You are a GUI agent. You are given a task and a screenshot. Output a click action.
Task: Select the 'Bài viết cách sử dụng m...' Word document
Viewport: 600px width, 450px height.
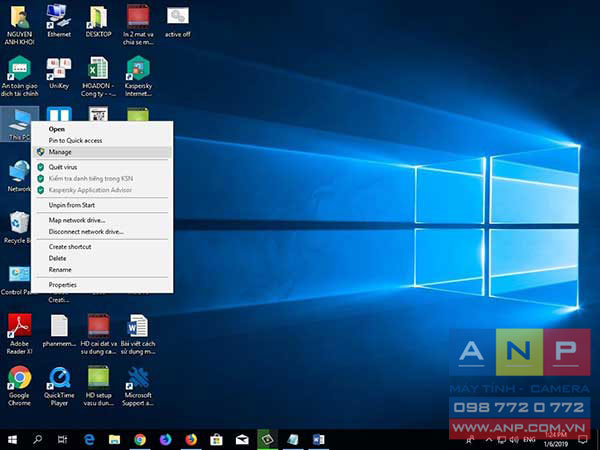pyautogui.click(x=138, y=334)
